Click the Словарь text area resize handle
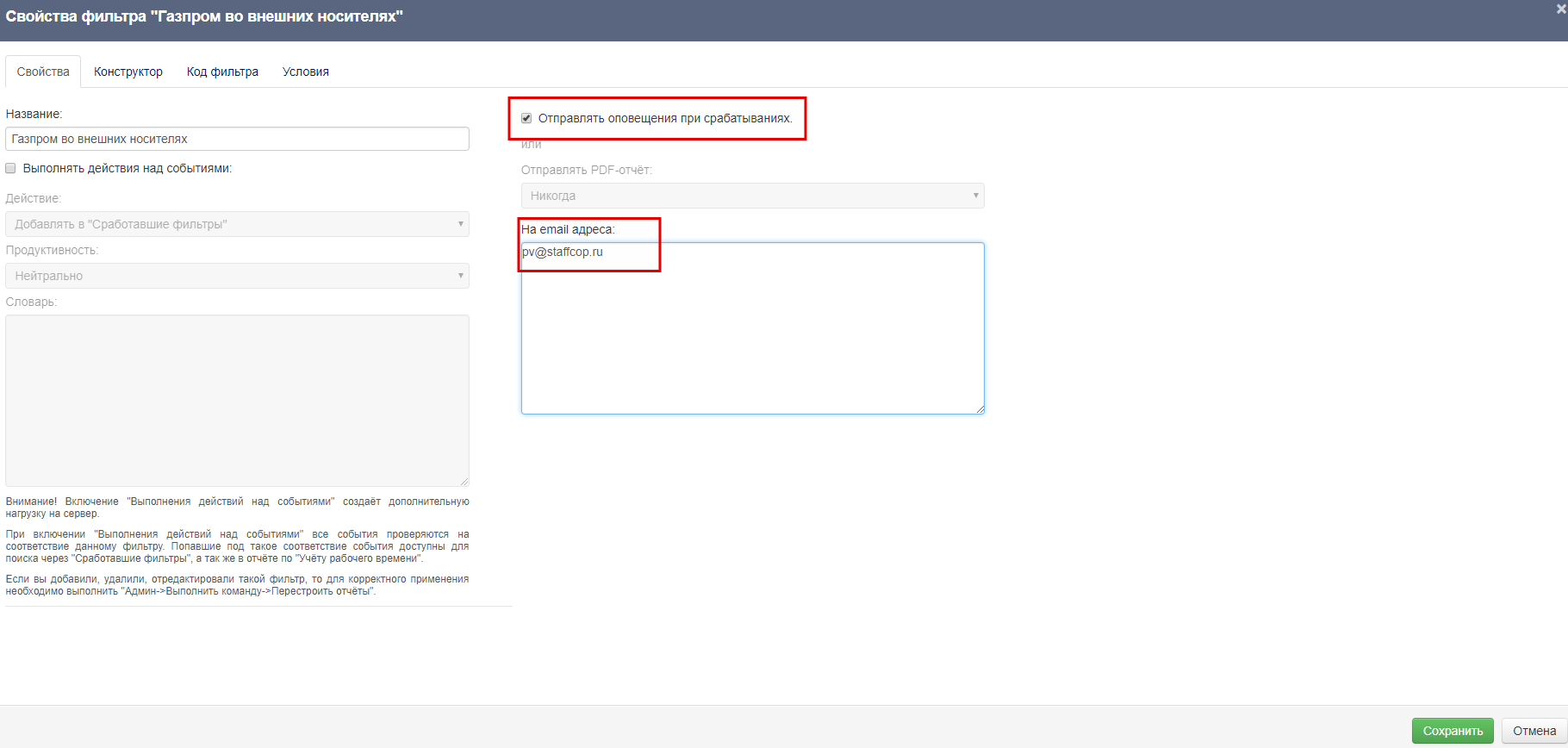 tap(464, 482)
